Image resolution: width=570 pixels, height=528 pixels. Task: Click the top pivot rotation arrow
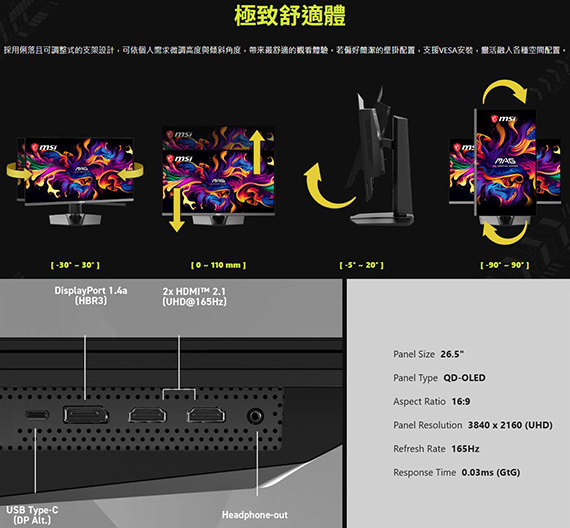(x=505, y=91)
